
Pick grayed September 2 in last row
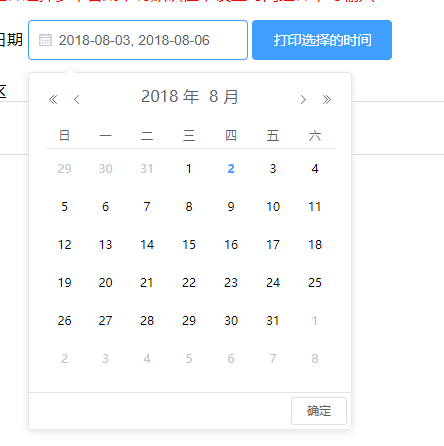(x=64, y=359)
